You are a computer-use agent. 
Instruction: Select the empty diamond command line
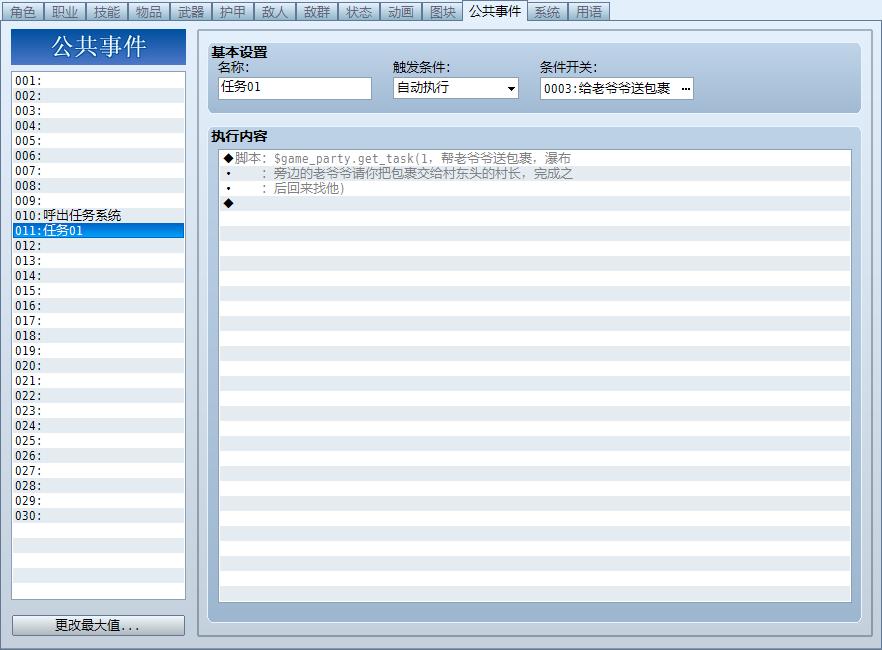pos(535,203)
